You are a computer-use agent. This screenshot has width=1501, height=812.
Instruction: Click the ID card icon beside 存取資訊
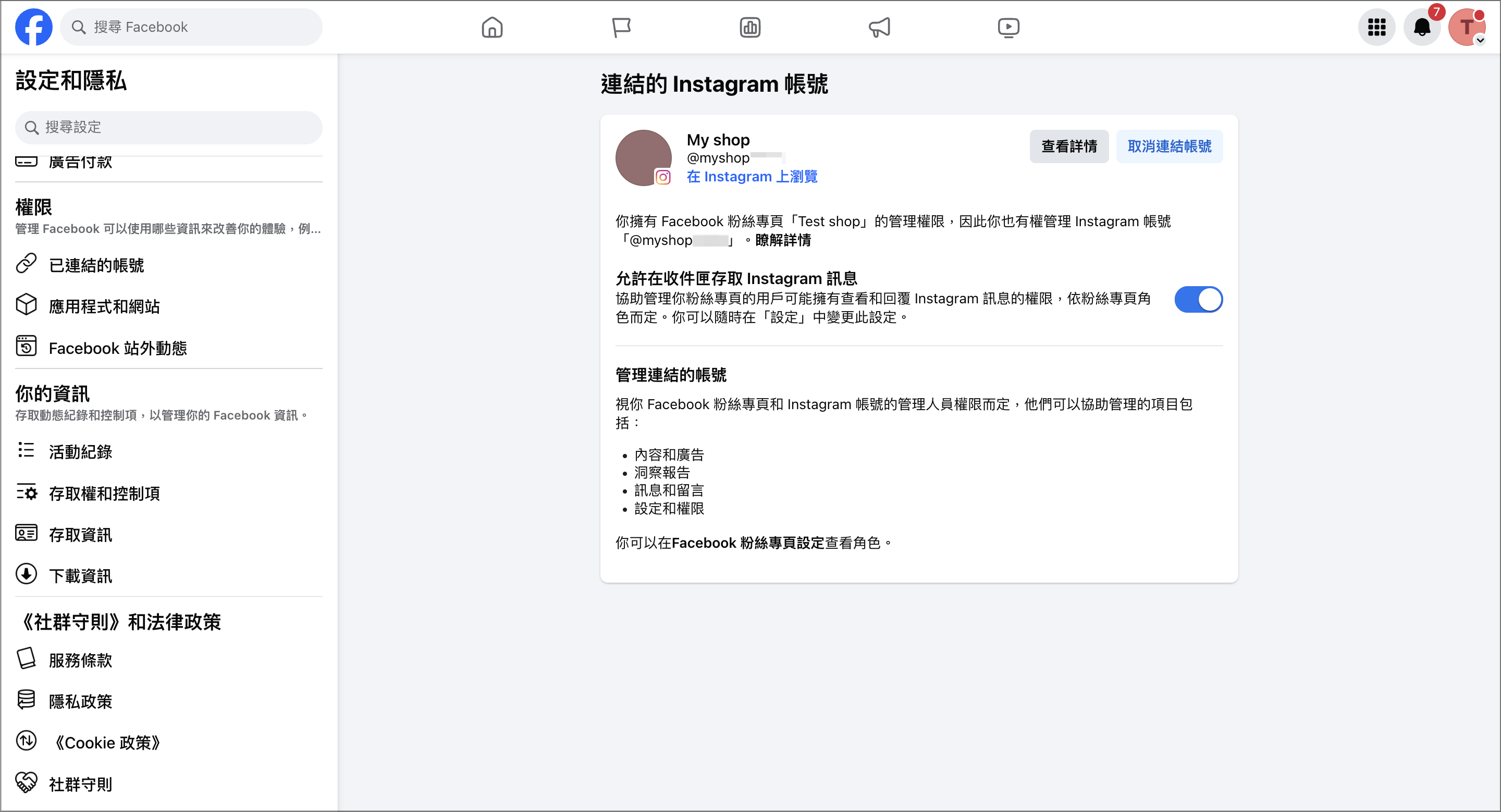pos(26,534)
